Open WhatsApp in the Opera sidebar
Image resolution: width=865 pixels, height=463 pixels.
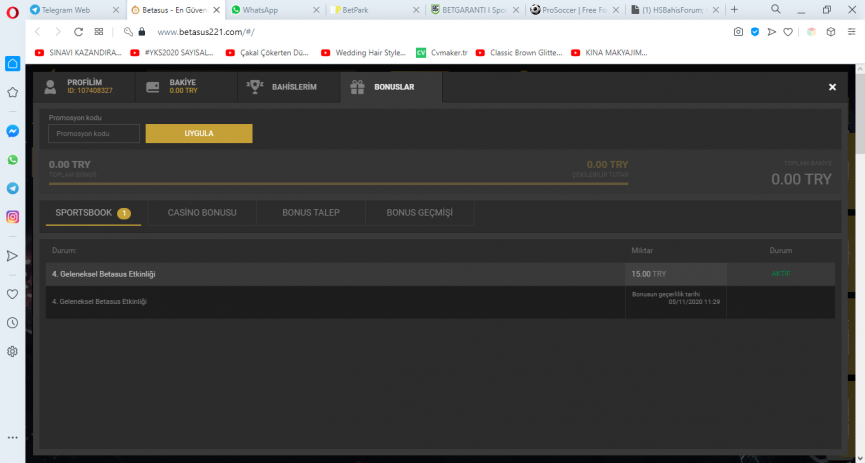tap(12, 160)
